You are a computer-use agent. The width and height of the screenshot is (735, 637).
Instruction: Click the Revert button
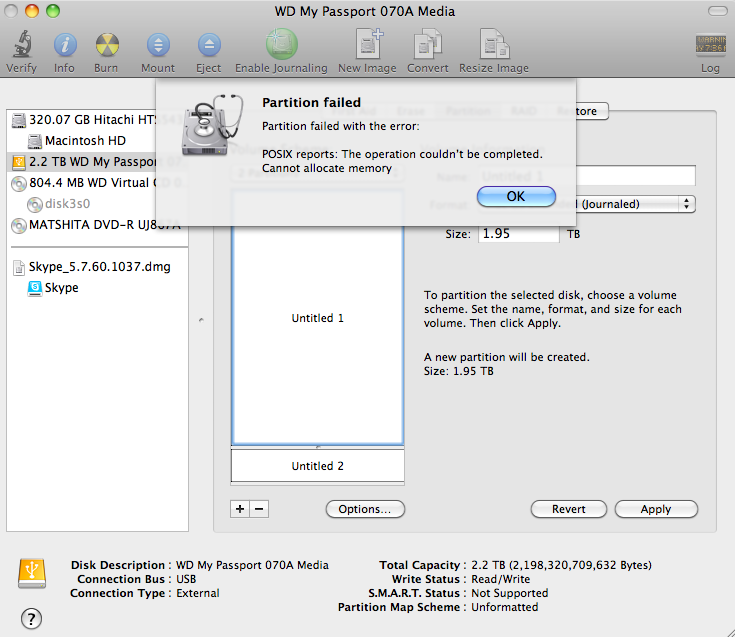pyautogui.click(x=569, y=509)
